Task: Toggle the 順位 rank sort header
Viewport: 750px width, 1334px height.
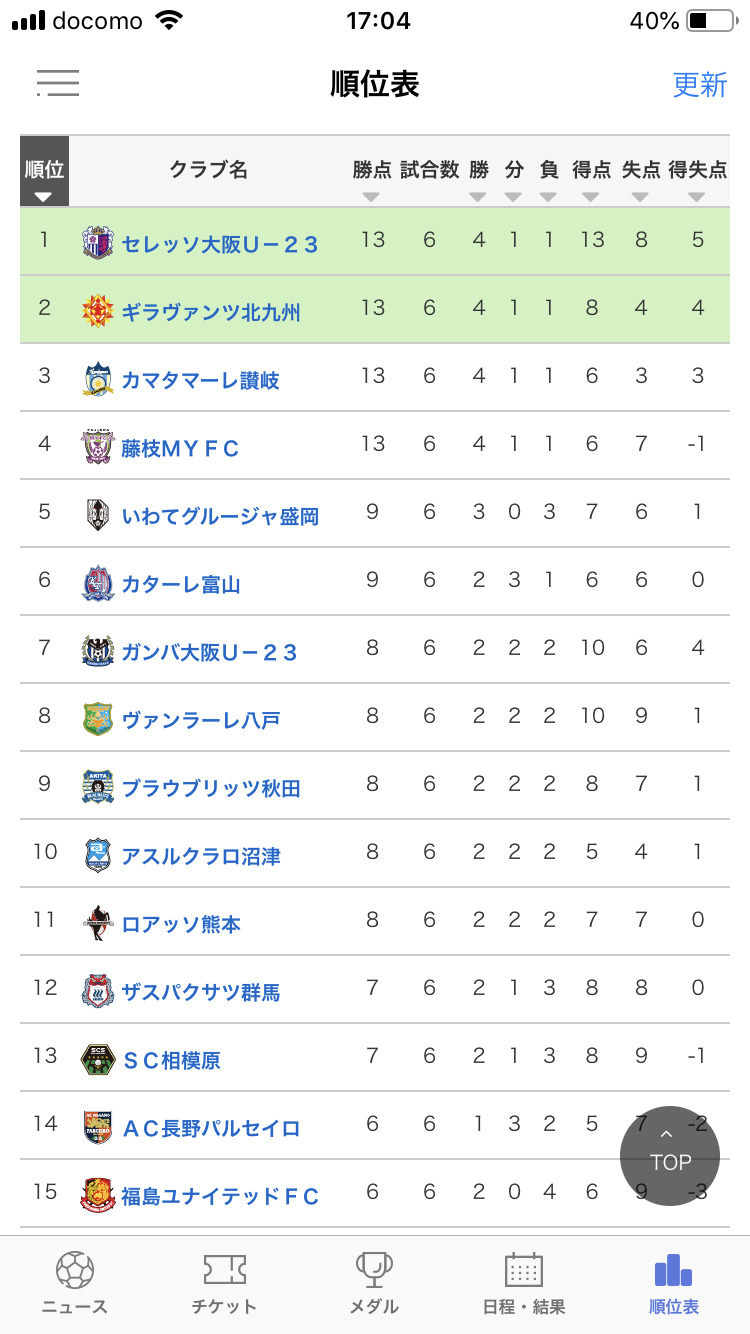Action: [x=44, y=172]
